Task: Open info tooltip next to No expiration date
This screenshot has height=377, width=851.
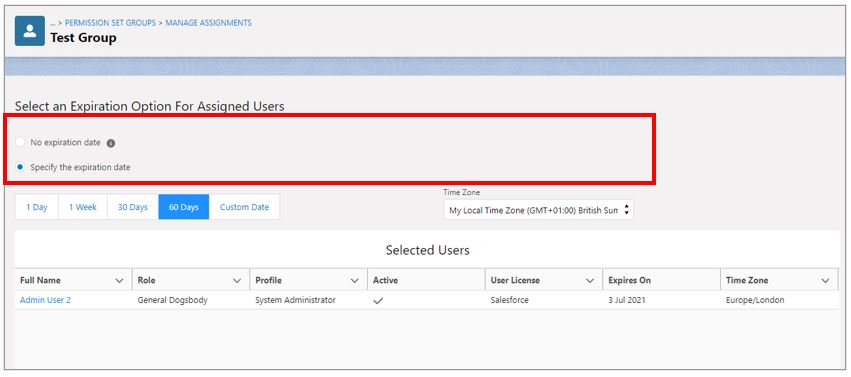Action: (111, 143)
